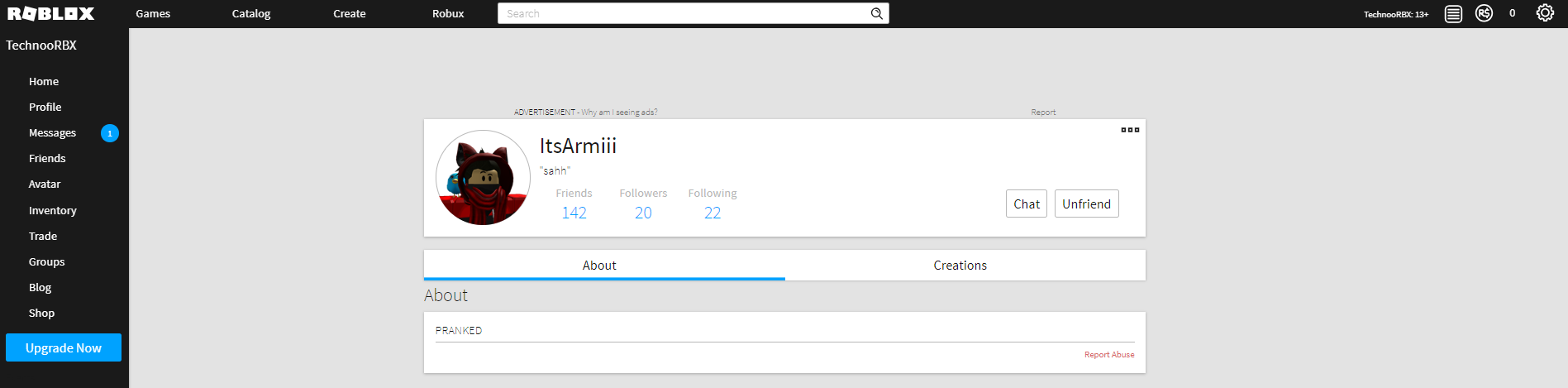Open Trade in sidebar
The width and height of the screenshot is (1568, 388).
(43, 236)
